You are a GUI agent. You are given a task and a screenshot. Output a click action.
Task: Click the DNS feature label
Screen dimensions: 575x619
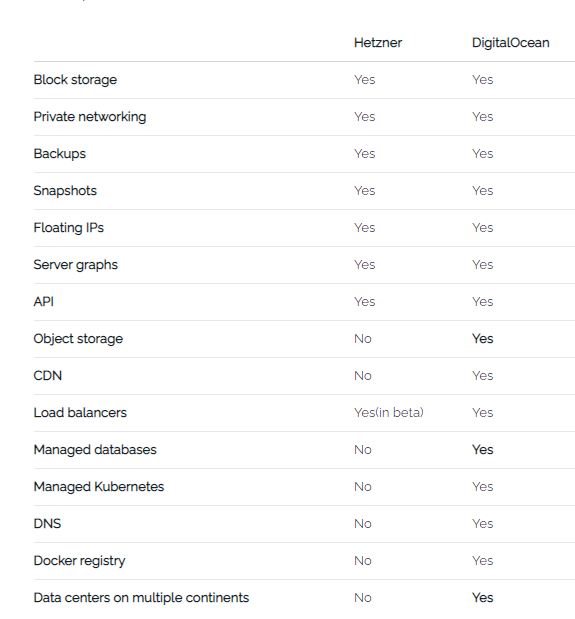tap(47, 524)
